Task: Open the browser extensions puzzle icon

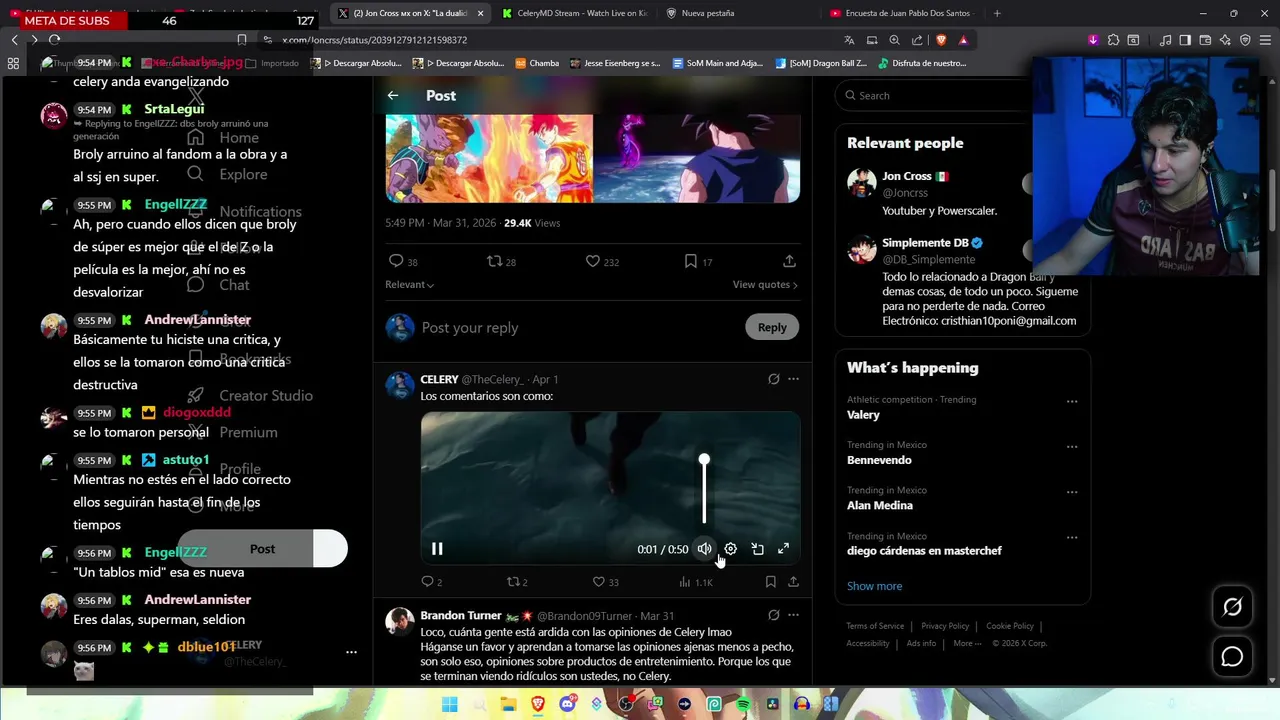Action: pos(1113,40)
